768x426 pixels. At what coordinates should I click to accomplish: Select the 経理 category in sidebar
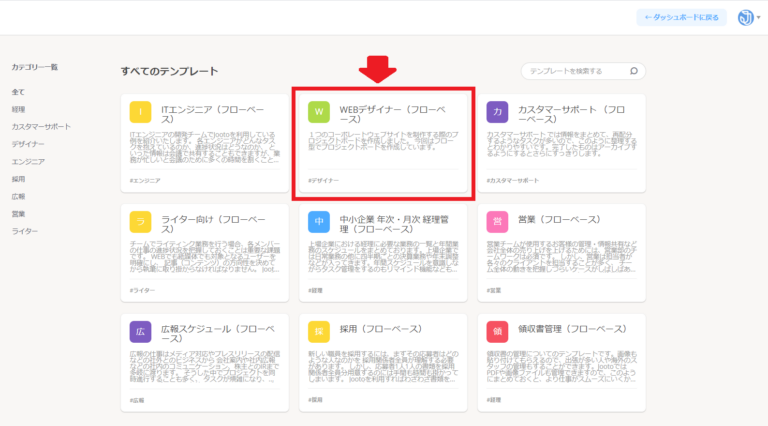coord(18,109)
